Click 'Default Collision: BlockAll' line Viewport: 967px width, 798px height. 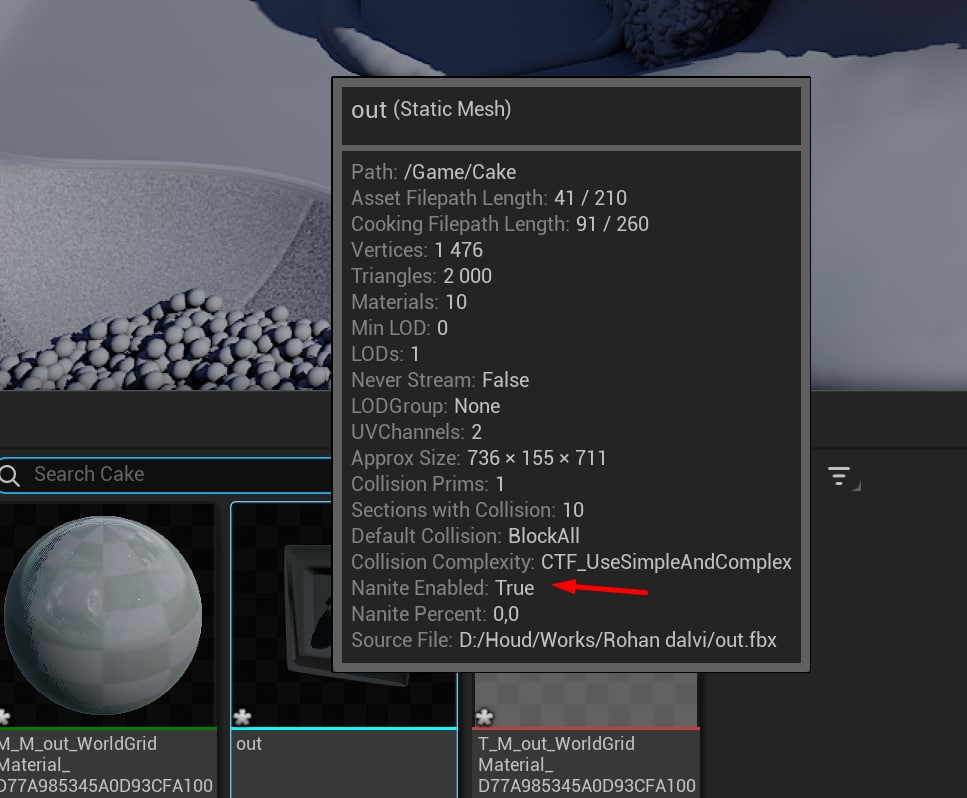coord(466,536)
